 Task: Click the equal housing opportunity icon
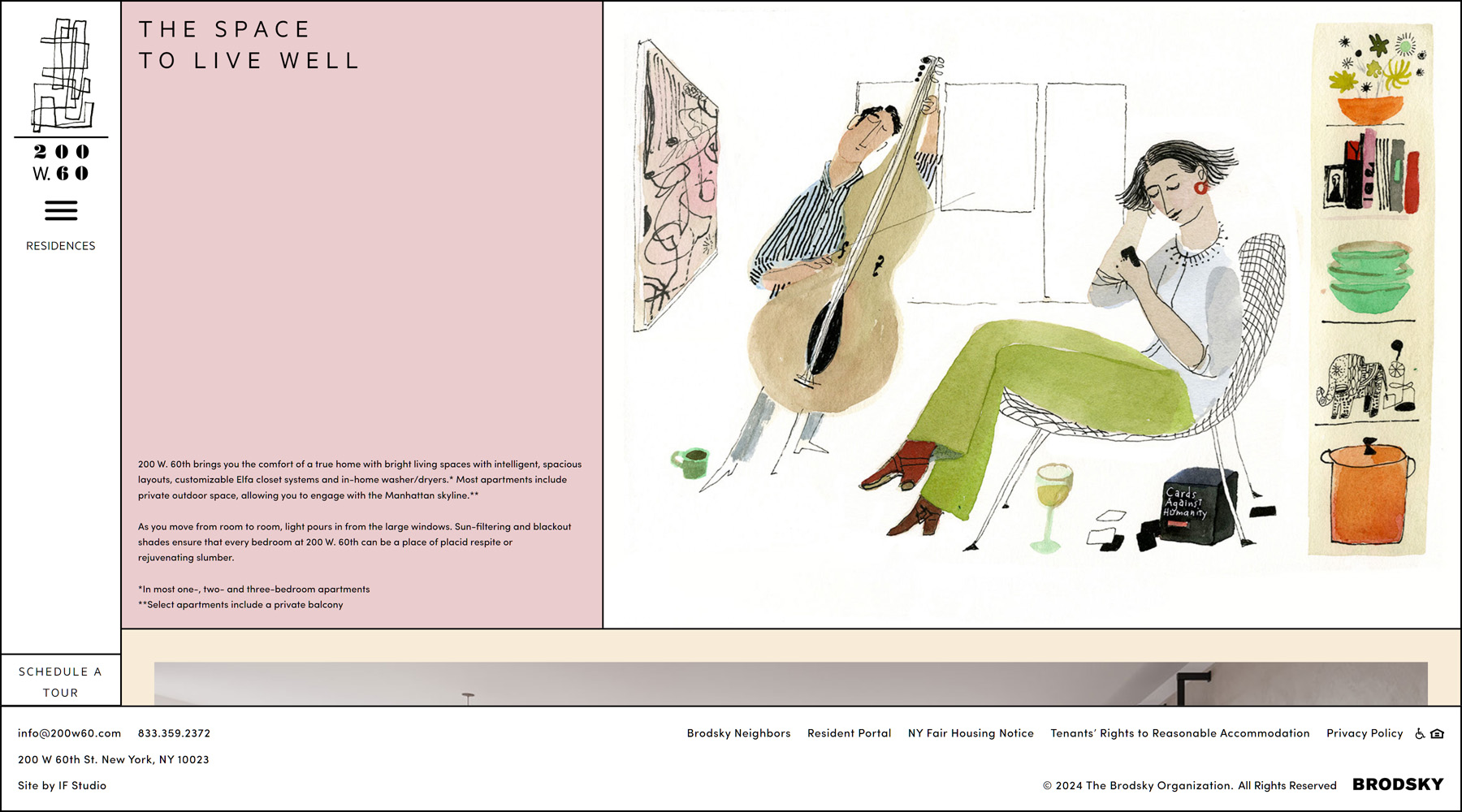click(1437, 734)
